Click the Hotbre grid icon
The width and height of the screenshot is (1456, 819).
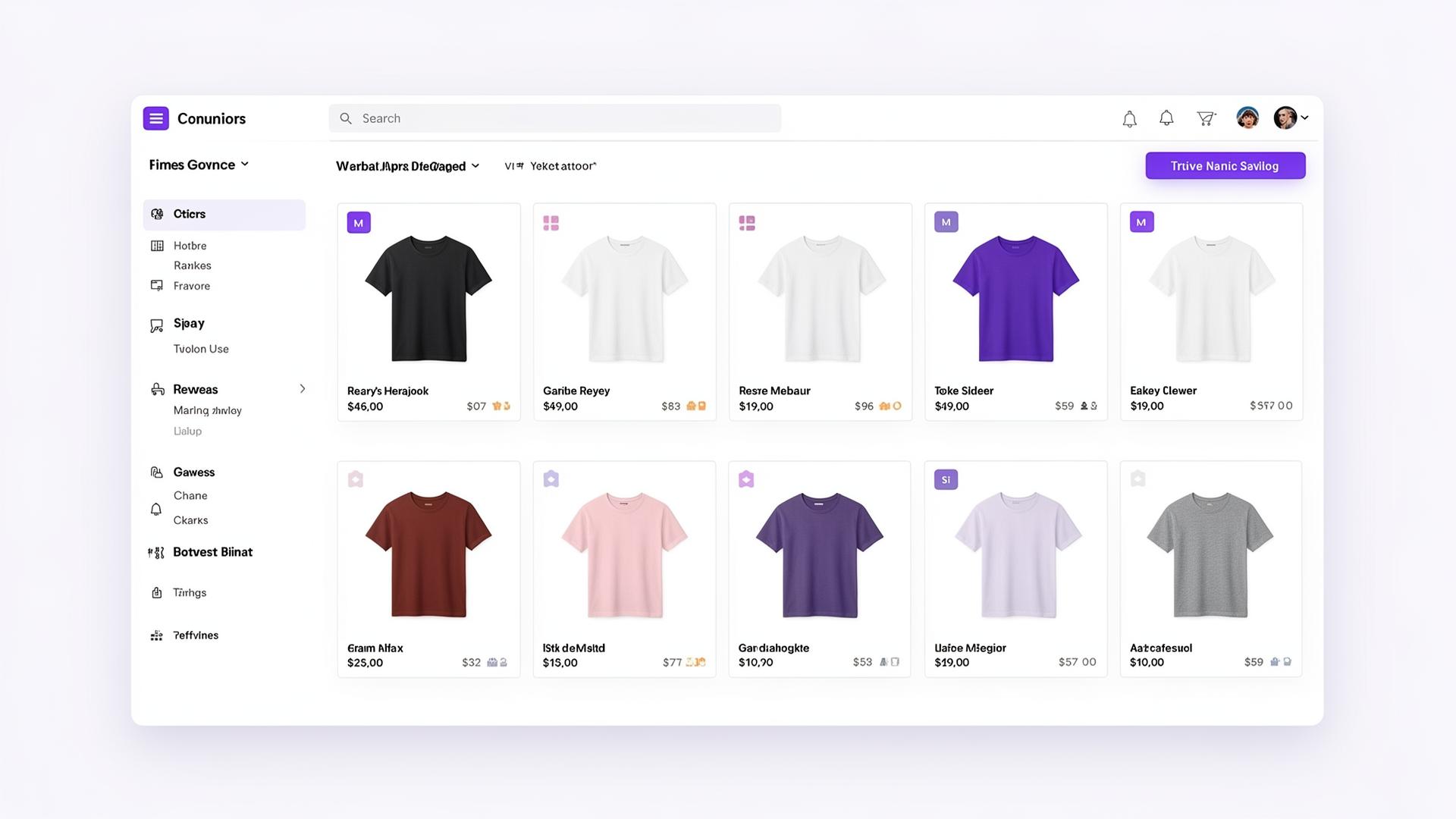(157, 246)
